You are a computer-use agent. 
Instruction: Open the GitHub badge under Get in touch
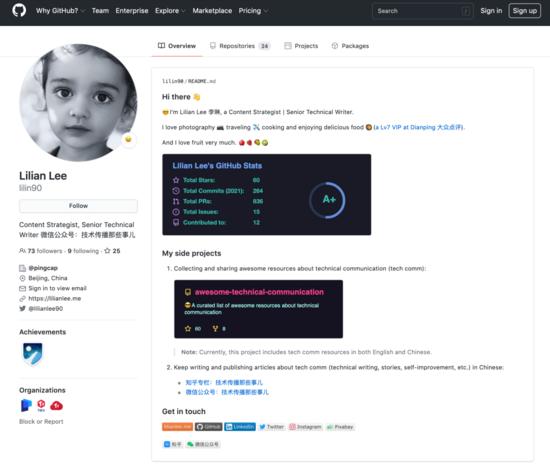point(209,427)
